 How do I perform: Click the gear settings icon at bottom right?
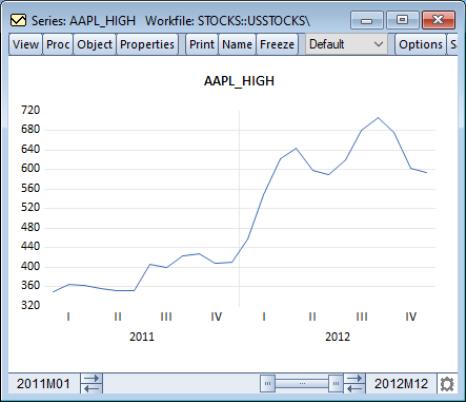(447, 384)
